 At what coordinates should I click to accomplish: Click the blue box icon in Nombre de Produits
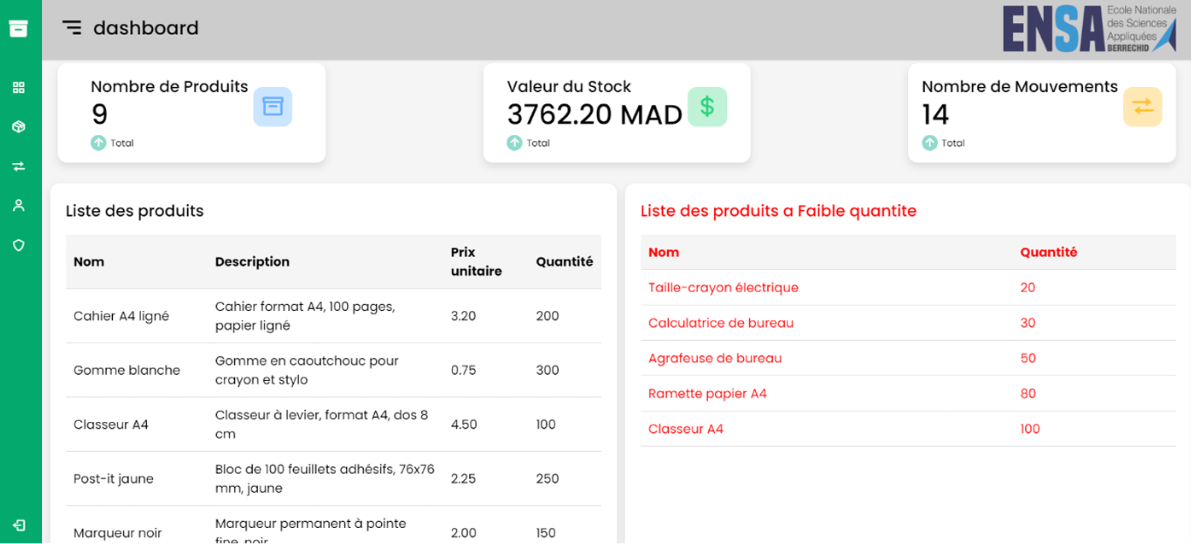coord(272,107)
